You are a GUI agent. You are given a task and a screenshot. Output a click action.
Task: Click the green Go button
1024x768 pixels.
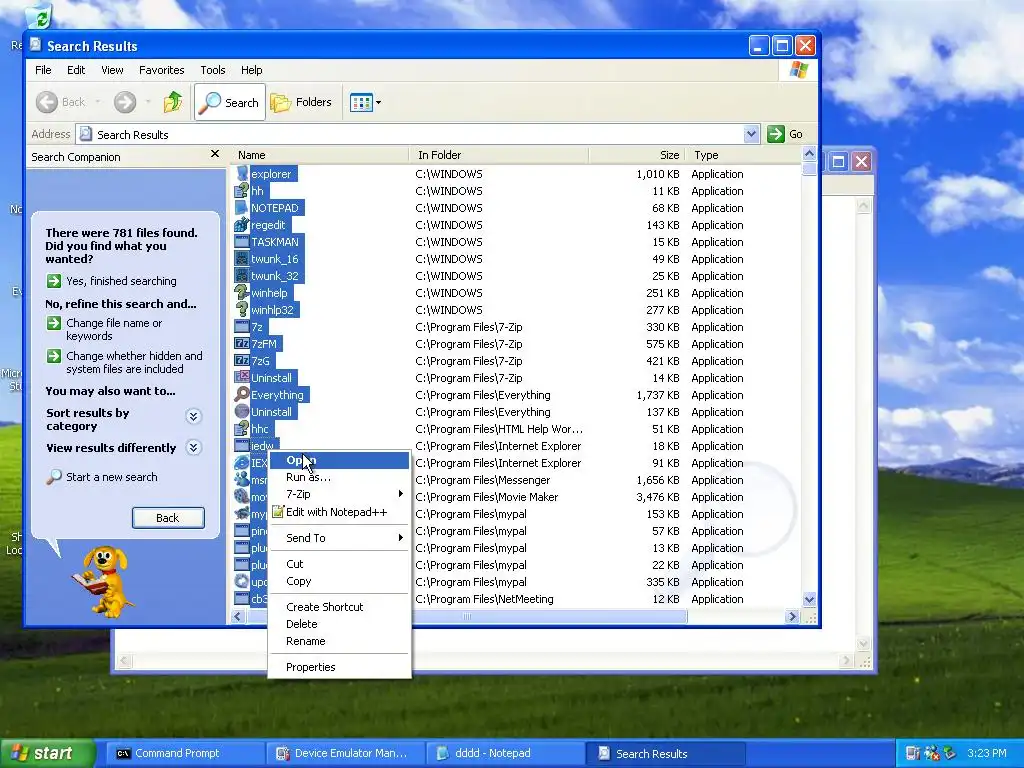pyautogui.click(x=786, y=134)
